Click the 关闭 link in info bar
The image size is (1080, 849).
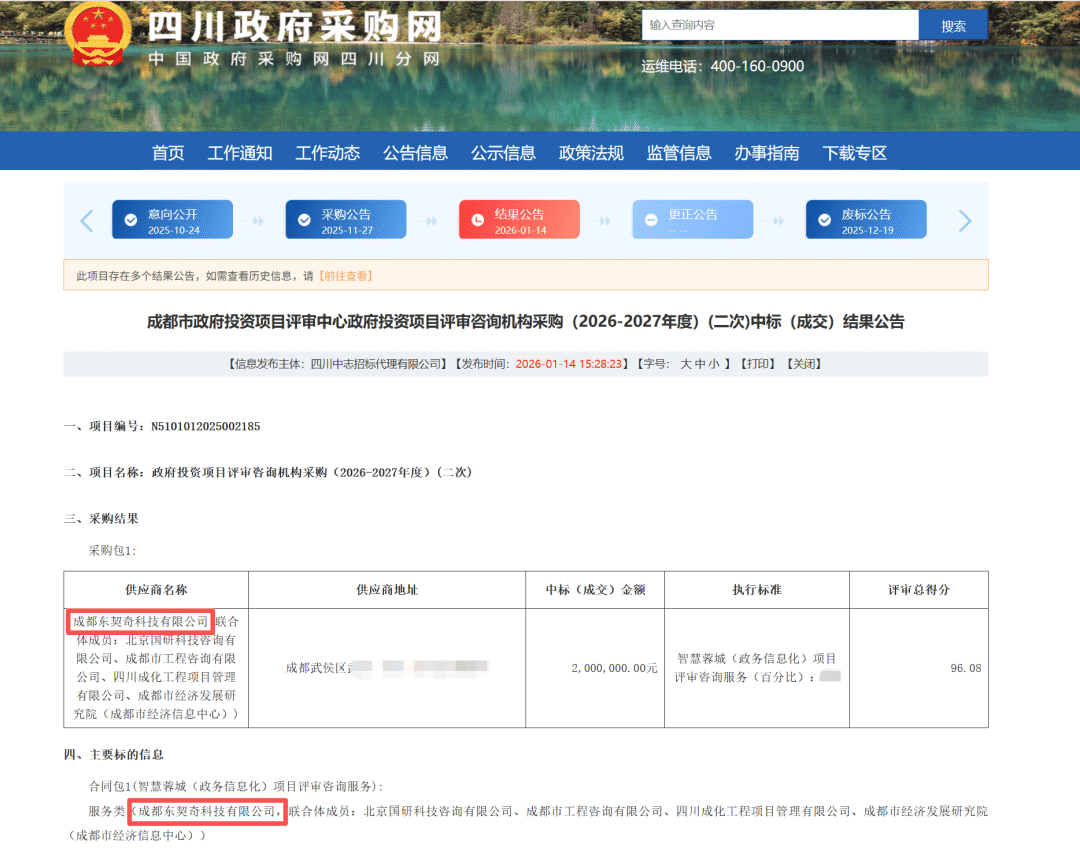[x=803, y=364]
